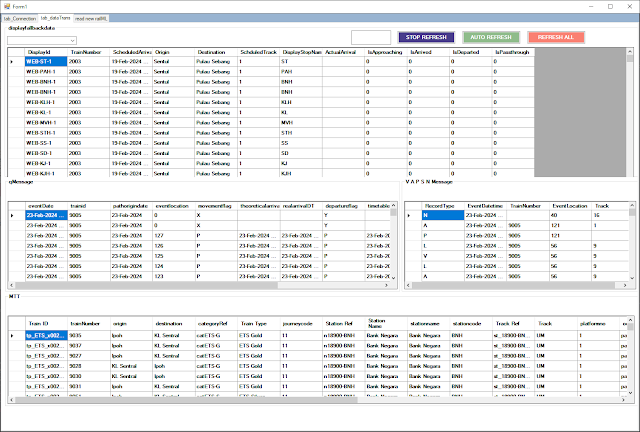This screenshot has width=640, height=432.
Task: Select MTT trainNumber cell 9035
Action: point(89,335)
